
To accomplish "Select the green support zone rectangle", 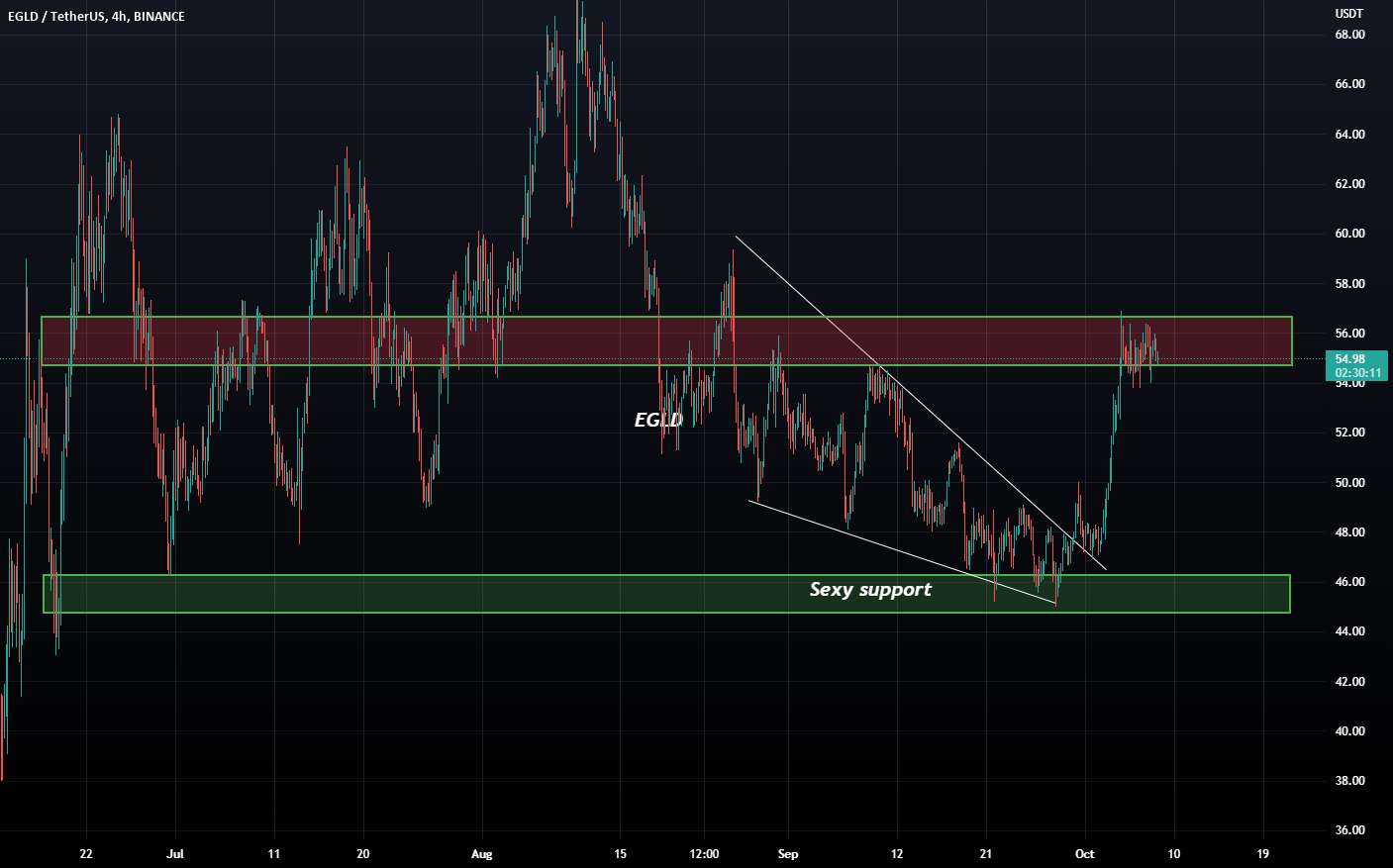I will 666,594.
